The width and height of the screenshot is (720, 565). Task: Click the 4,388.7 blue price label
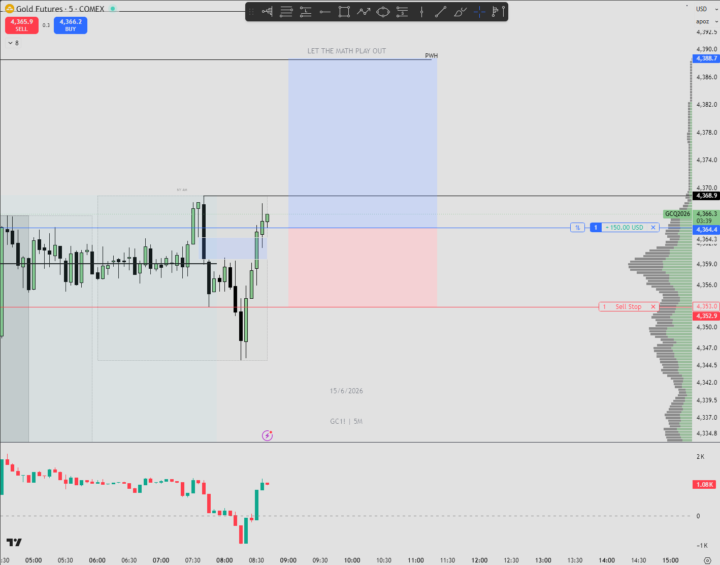(706, 58)
